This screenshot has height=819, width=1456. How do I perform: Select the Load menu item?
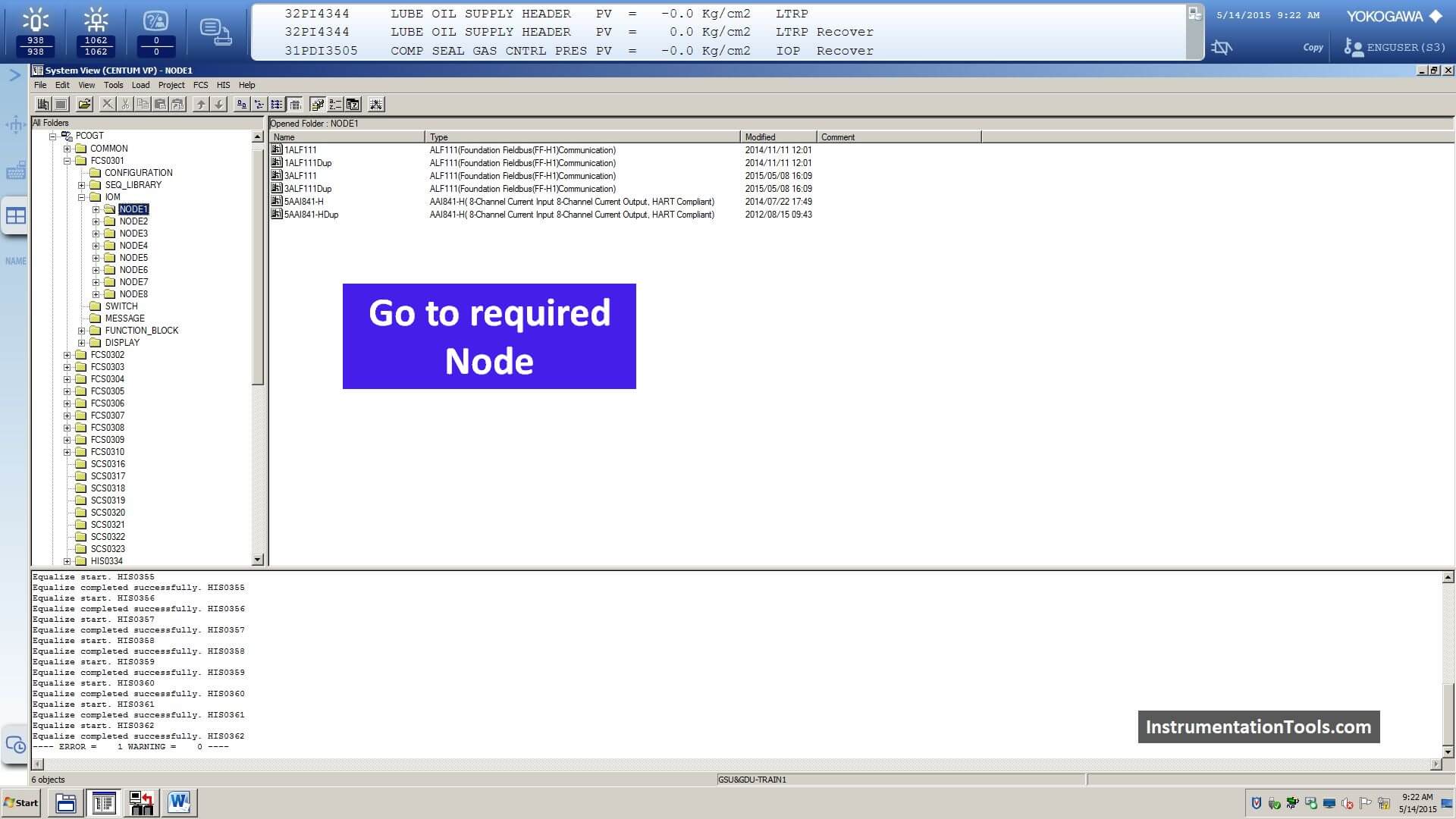pyautogui.click(x=140, y=84)
